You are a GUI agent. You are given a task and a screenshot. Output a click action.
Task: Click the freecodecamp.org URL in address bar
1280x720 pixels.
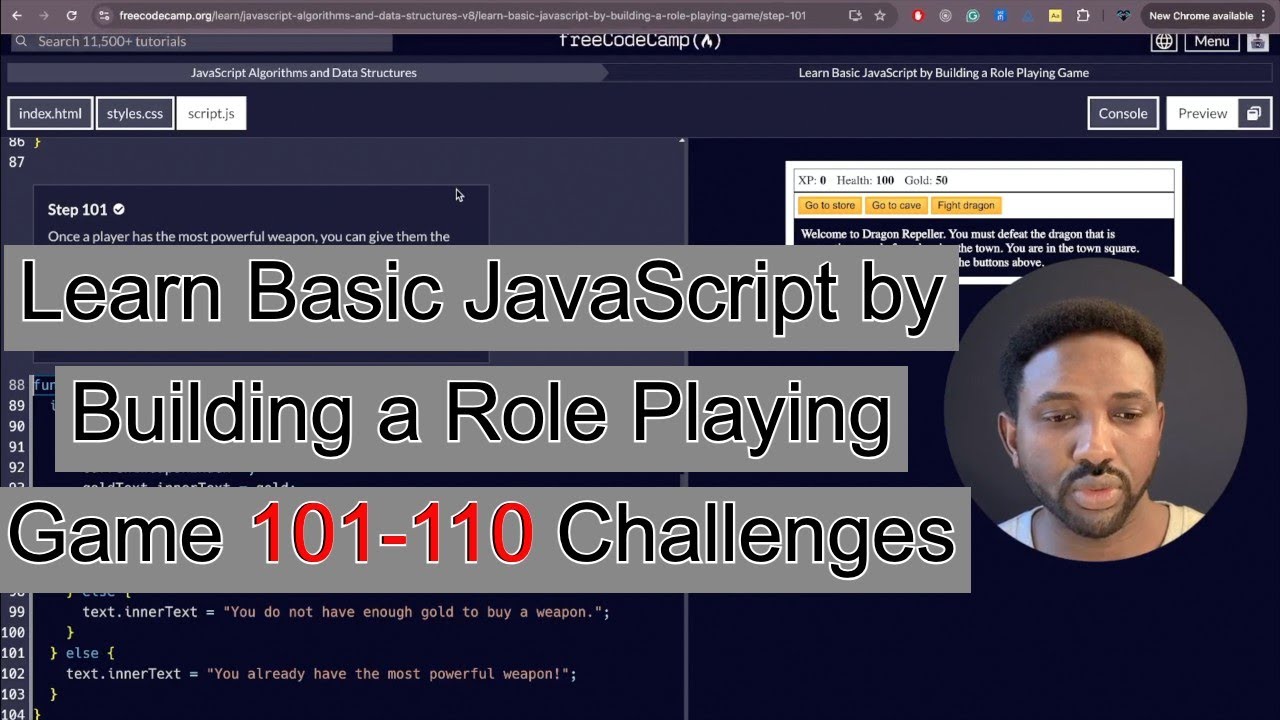[462, 16]
